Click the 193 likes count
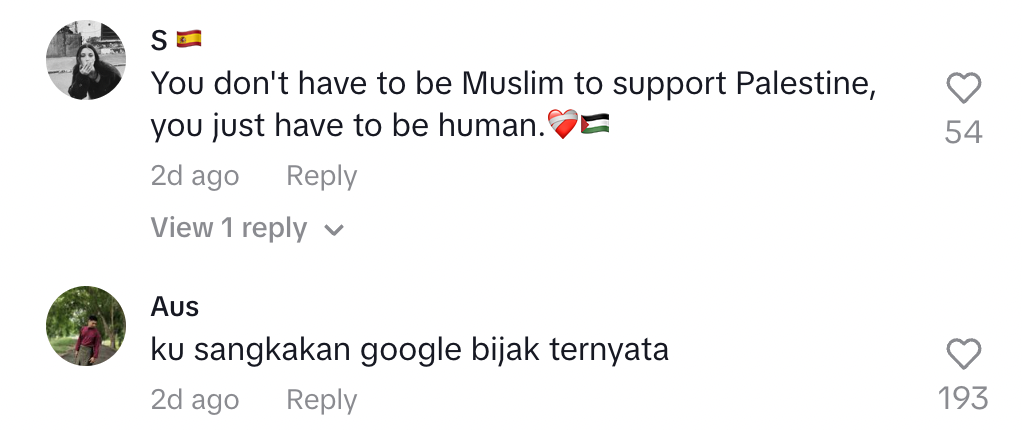The height and width of the screenshot is (430, 1022). click(x=963, y=398)
